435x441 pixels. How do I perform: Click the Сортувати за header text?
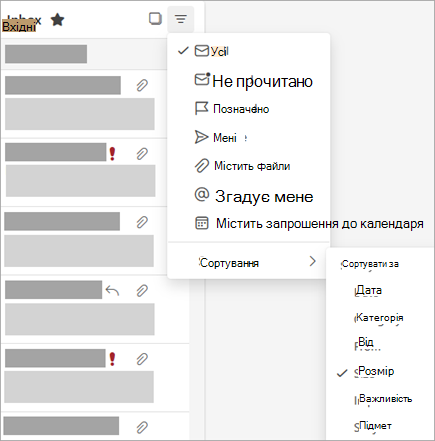pos(370,264)
